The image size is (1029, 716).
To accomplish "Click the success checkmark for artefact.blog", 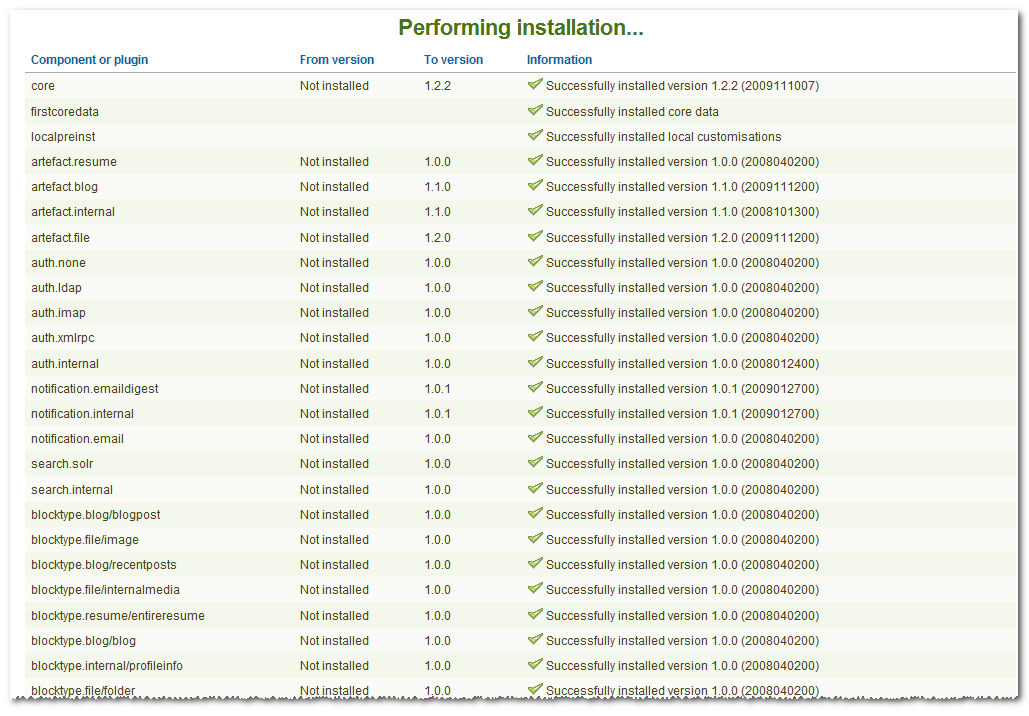I will click(x=535, y=184).
